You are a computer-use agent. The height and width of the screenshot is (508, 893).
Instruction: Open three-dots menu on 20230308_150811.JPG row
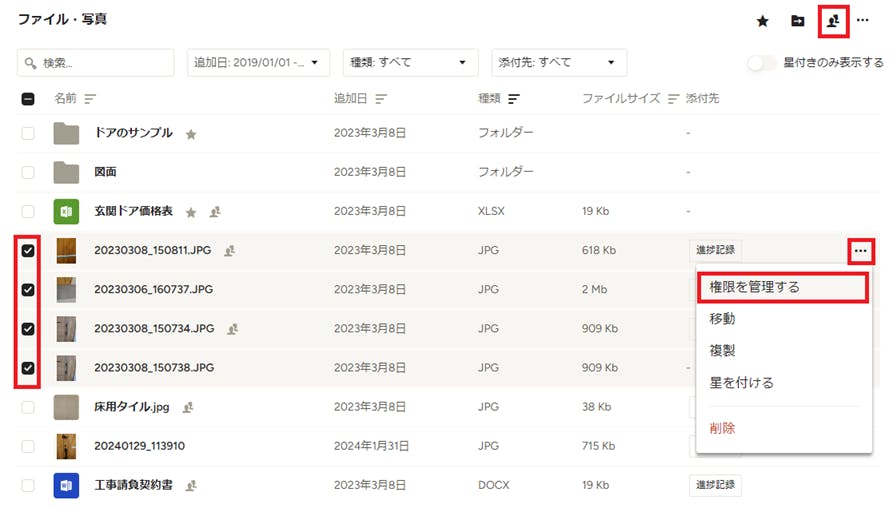[x=861, y=251]
